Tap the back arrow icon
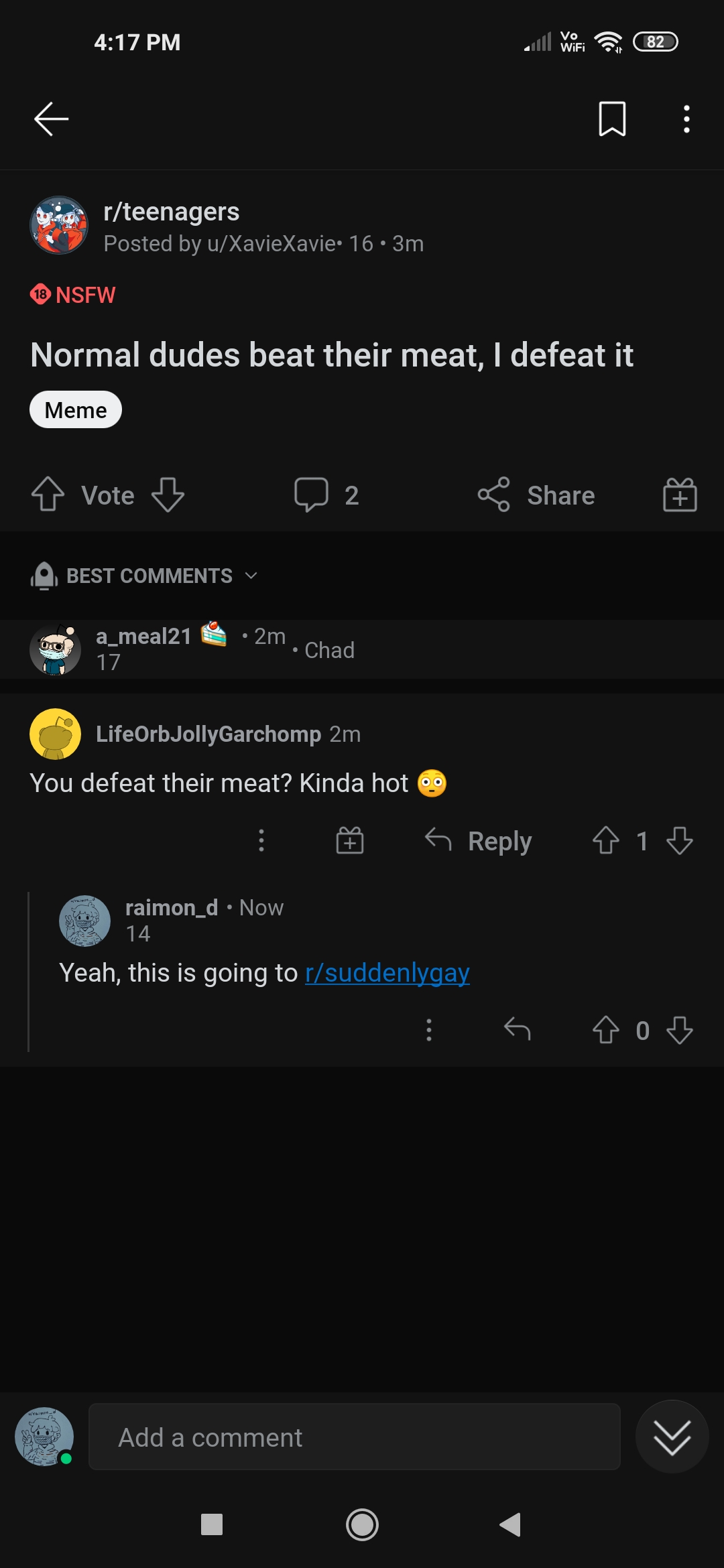The width and height of the screenshot is (724, 1568). point(52,119)
